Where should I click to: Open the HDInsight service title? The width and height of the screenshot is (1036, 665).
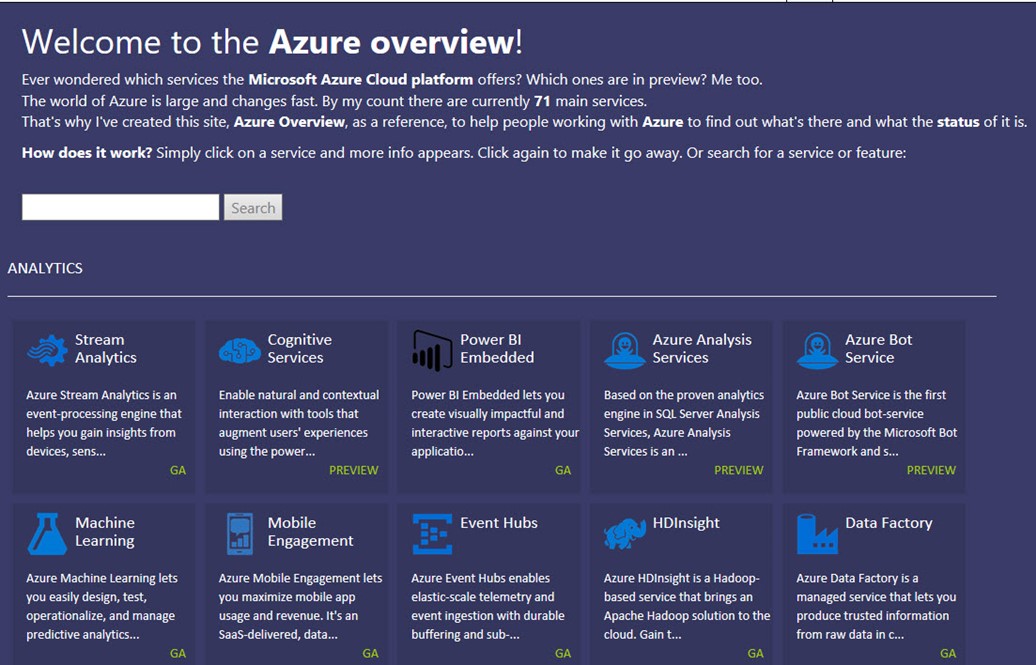pos(686,523)
